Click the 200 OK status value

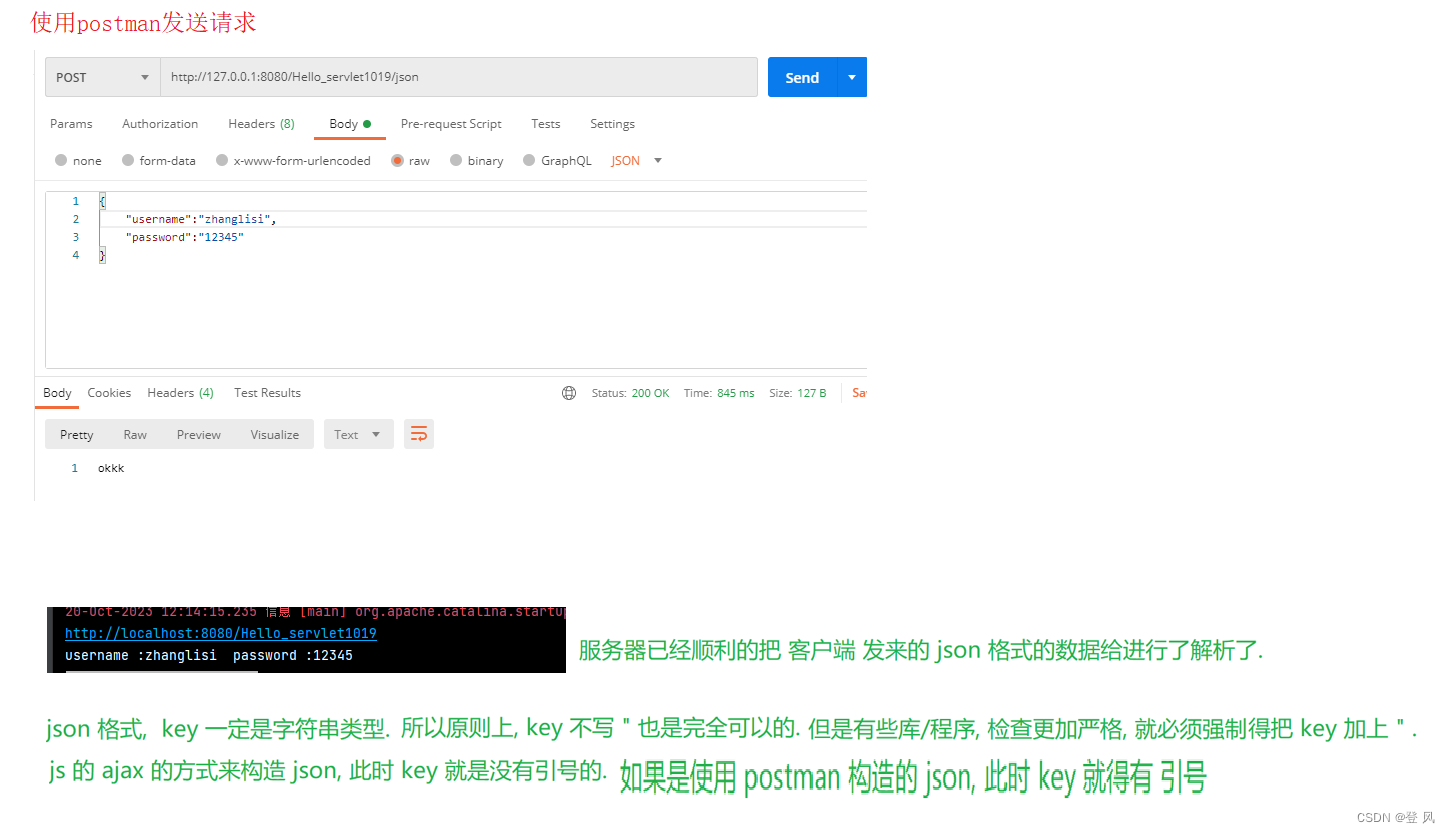click(x=650, y=393)
